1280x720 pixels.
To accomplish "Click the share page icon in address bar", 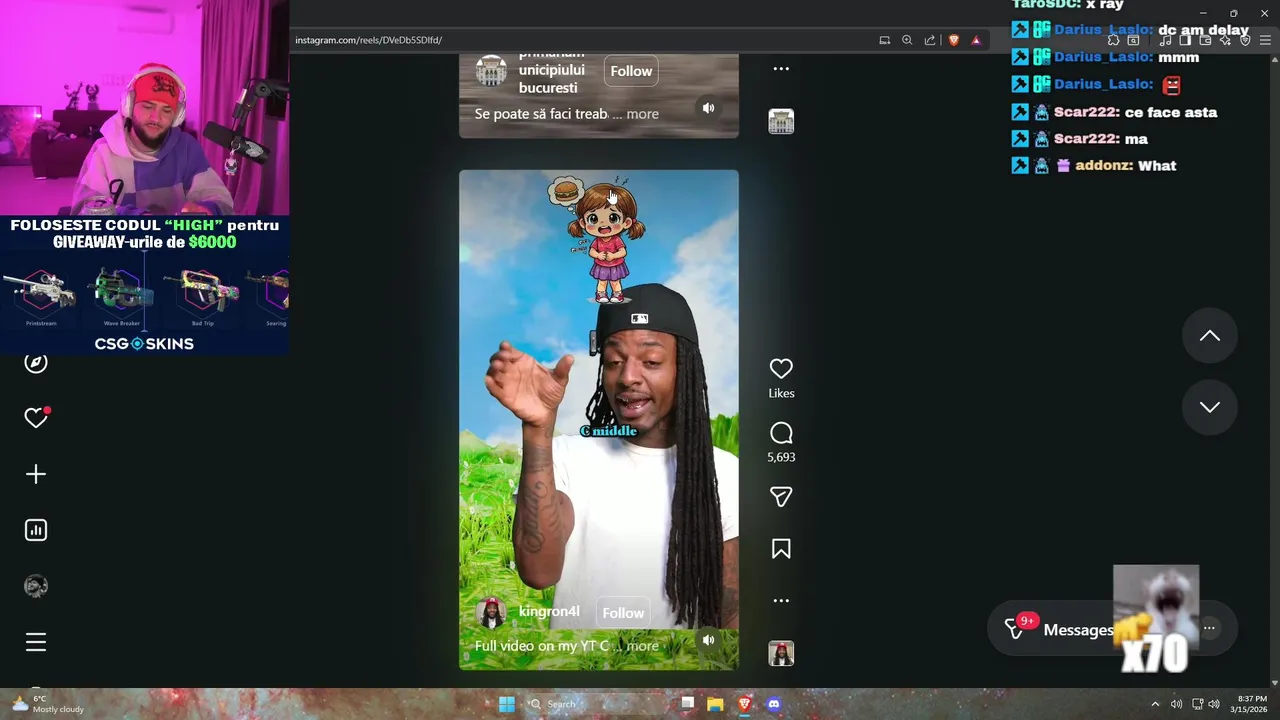I will coord(930,40).
